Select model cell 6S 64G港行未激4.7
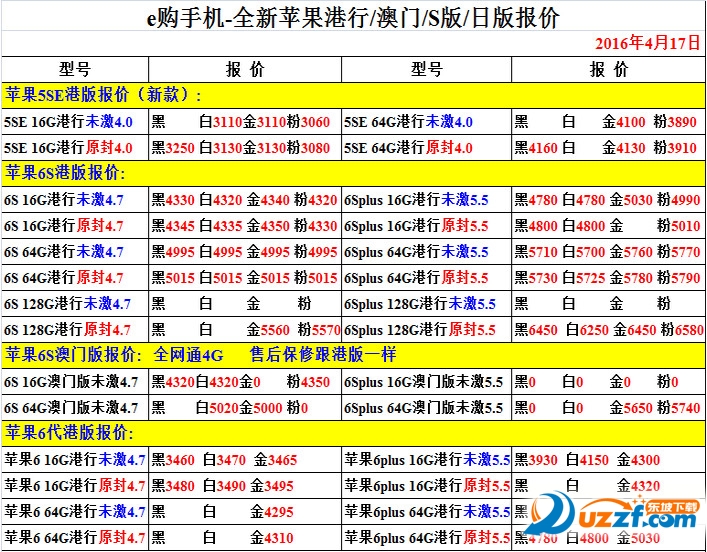707x552 pixels. (x=64, y=252)
